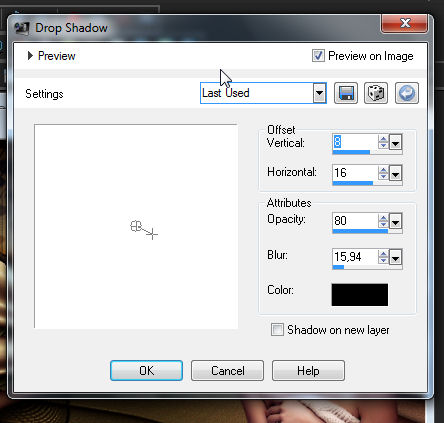Click the OK button
Image resolution: width=444 pixels, height=423 pixels.
click(x=146, y=370)
